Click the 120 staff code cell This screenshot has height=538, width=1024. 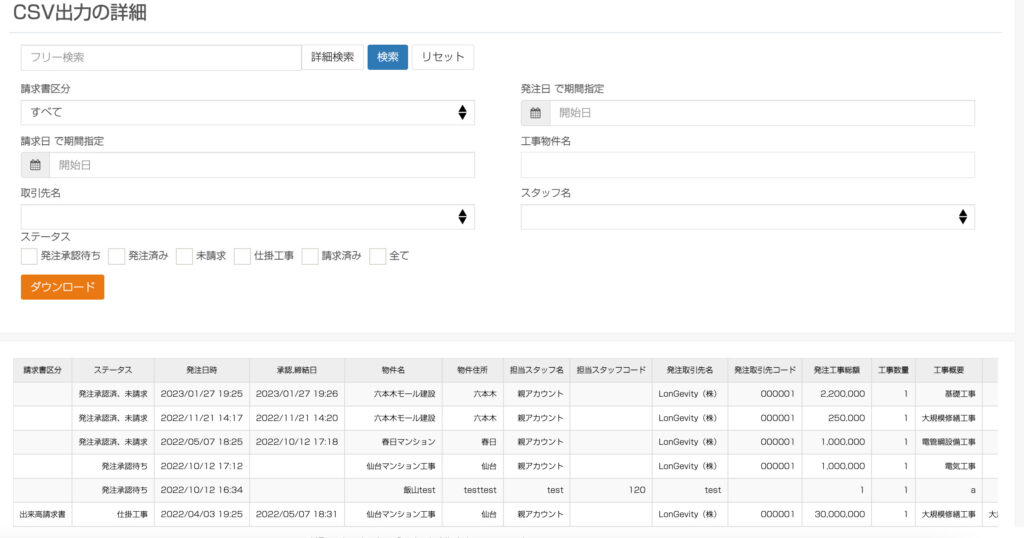[611, 490]
